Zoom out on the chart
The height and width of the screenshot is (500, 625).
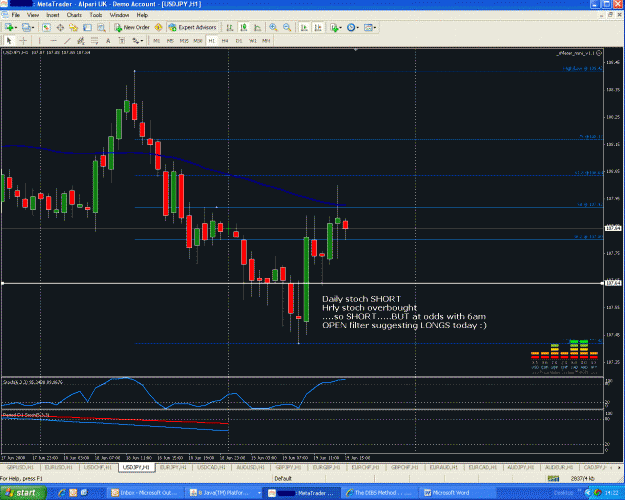[287, 27]
